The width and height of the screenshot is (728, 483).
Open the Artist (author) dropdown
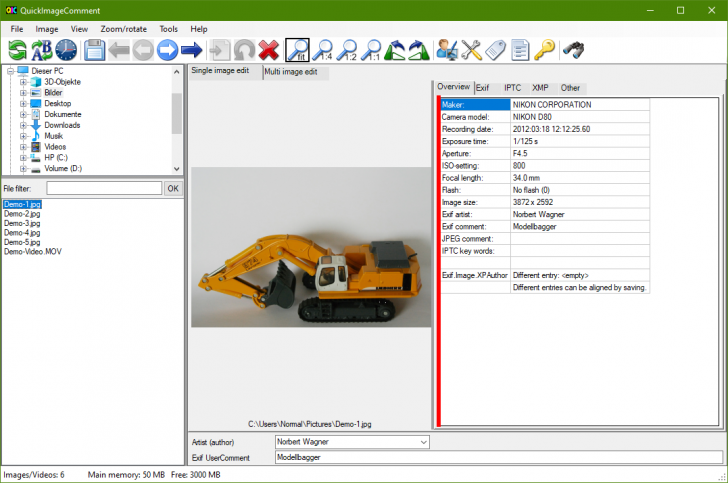pyautogui.click(x=423, y=442)
